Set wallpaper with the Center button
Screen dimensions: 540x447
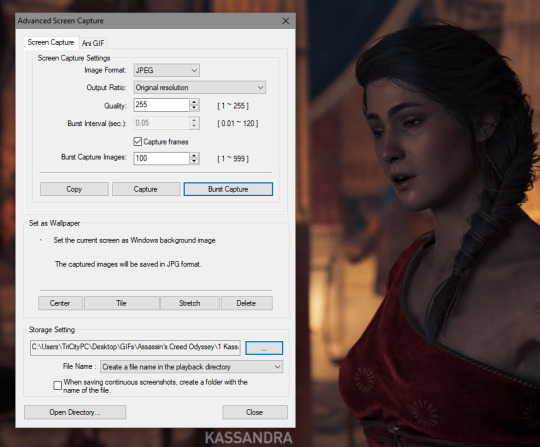(x=60, y=303)
